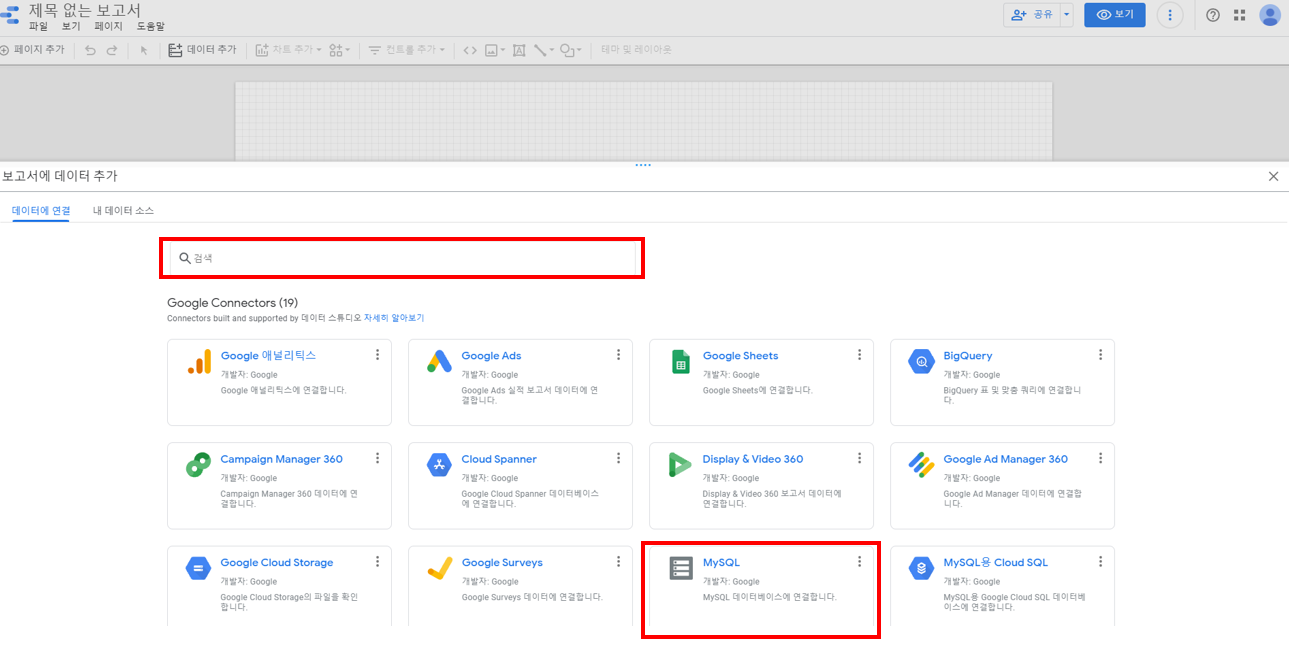Open more options for MySQL card
This screenshot has height=661, width=1289.
click(x=859, y=561)
